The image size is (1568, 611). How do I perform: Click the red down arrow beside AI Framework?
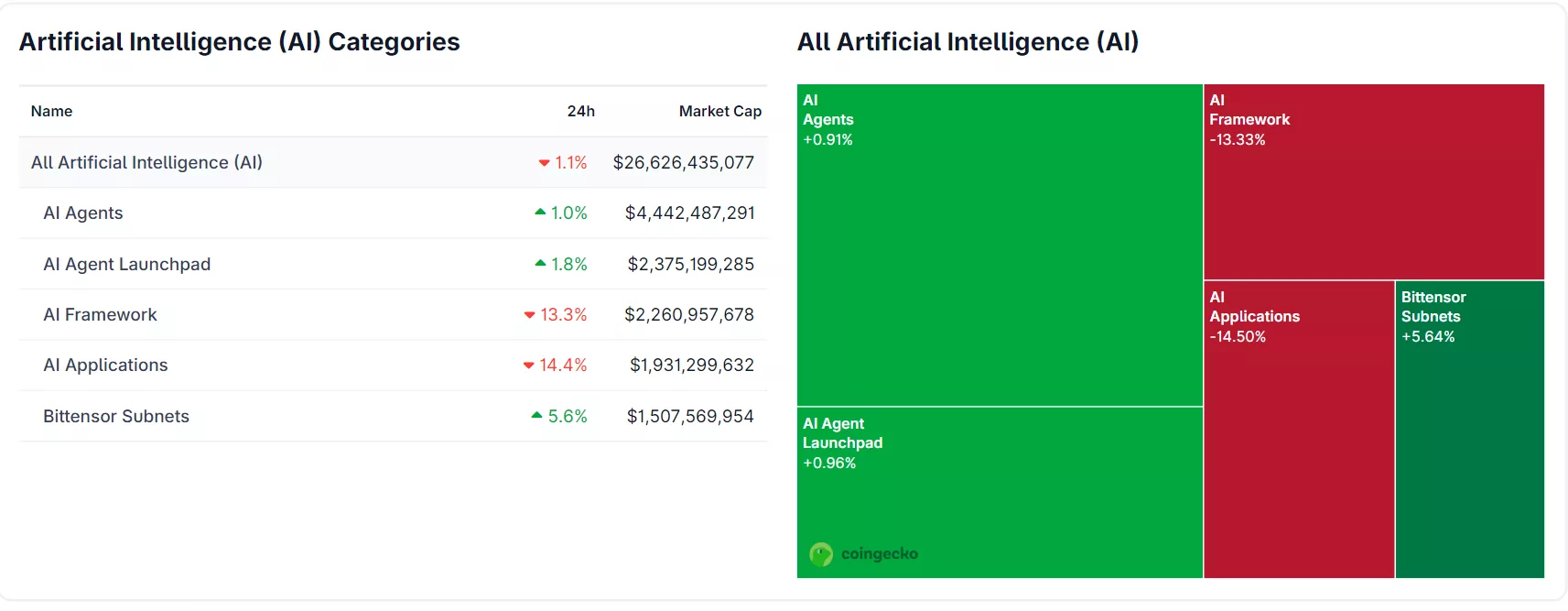(x=529, y=314)
